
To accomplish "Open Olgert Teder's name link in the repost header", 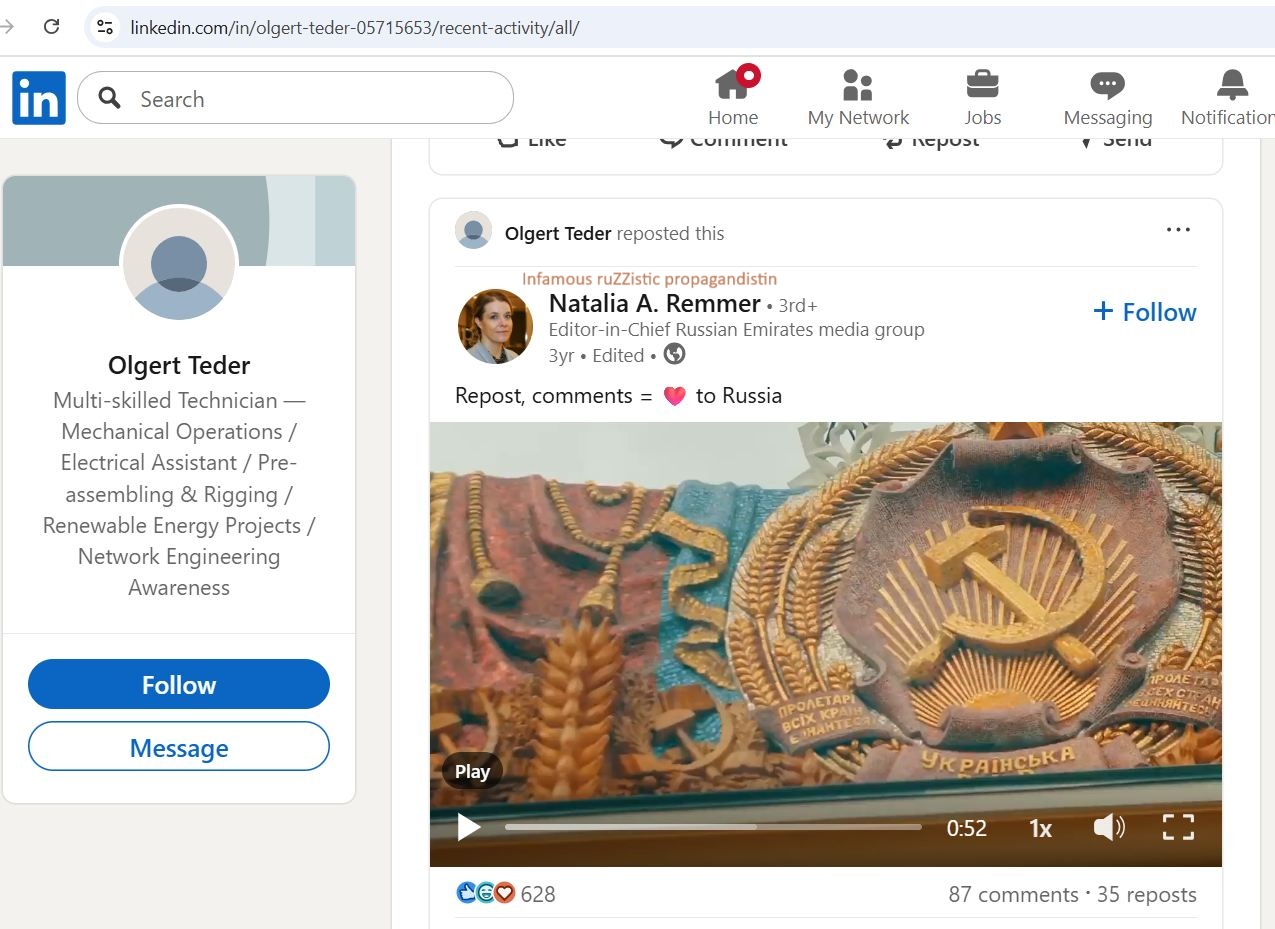I will (x=558, y=233).
